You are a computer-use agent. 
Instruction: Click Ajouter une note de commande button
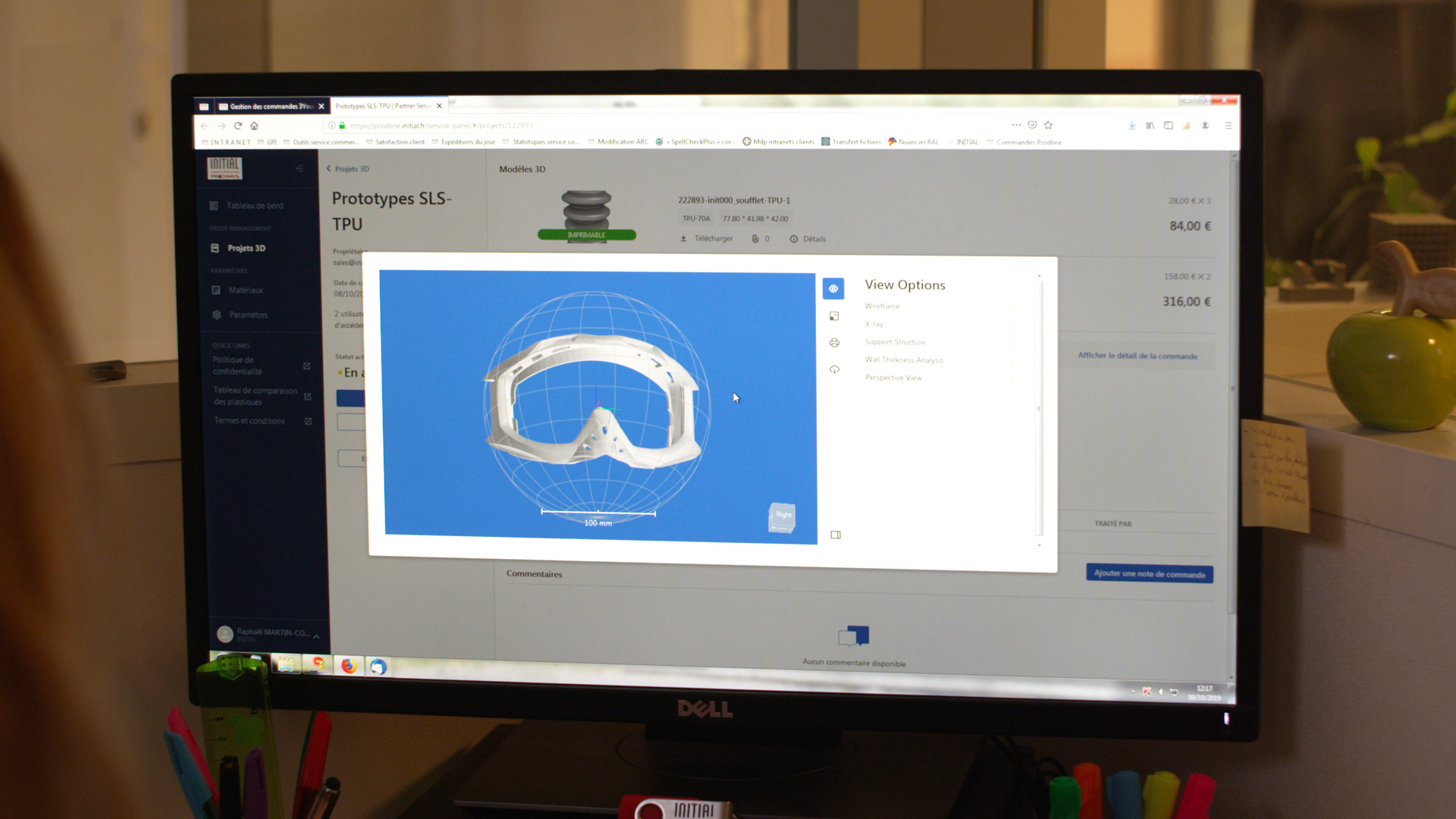(x=1149, y=574)
